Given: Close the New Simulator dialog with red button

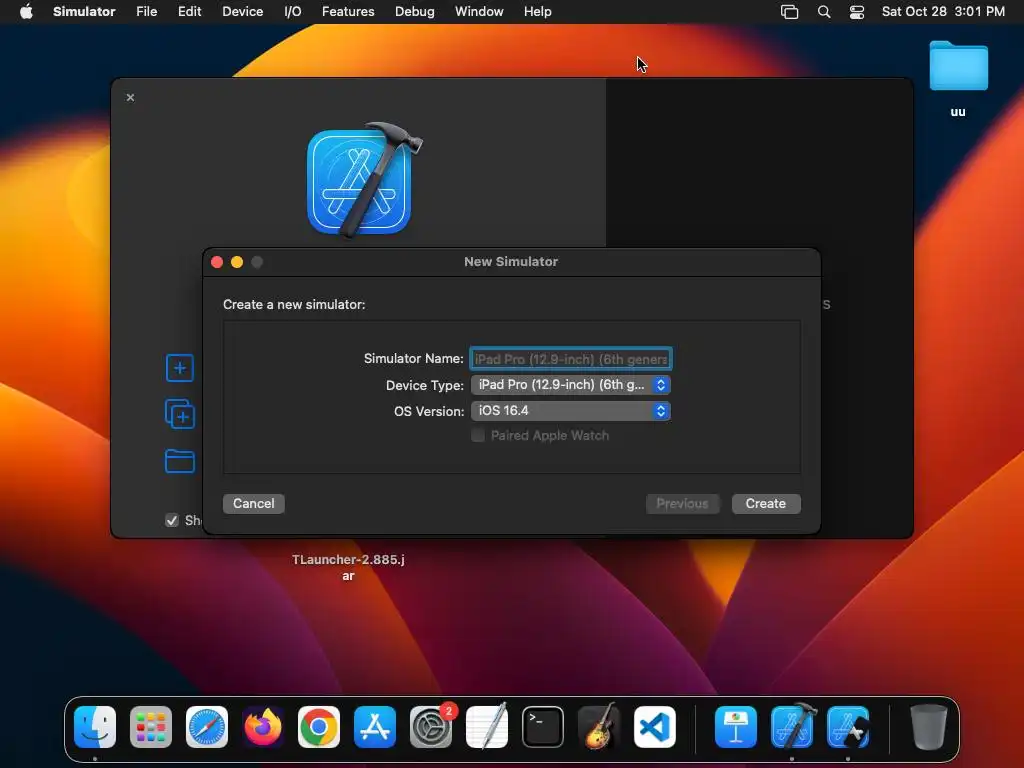Looking at the screenshot, I should tap(217, 262).
